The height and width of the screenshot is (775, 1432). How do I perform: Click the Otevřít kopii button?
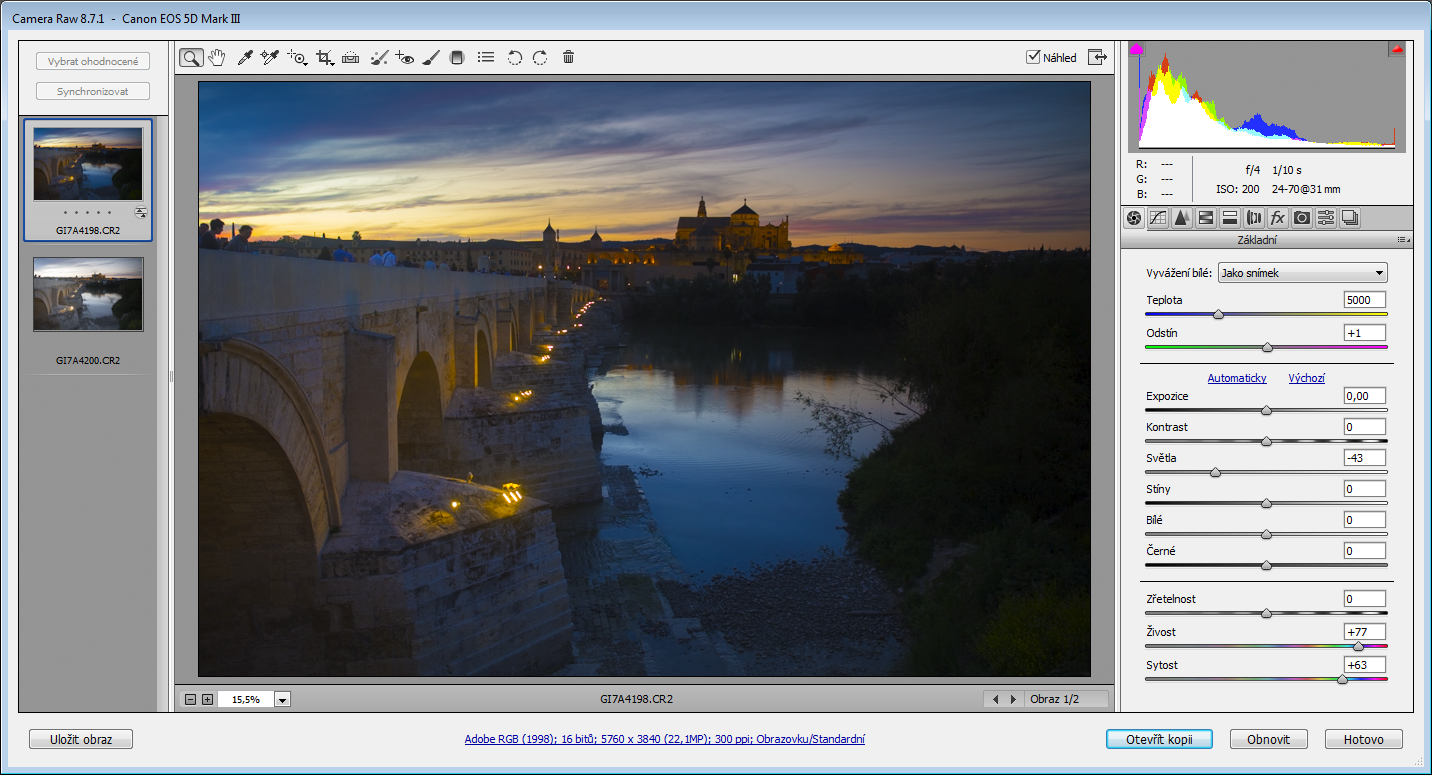coord(1159,740)
